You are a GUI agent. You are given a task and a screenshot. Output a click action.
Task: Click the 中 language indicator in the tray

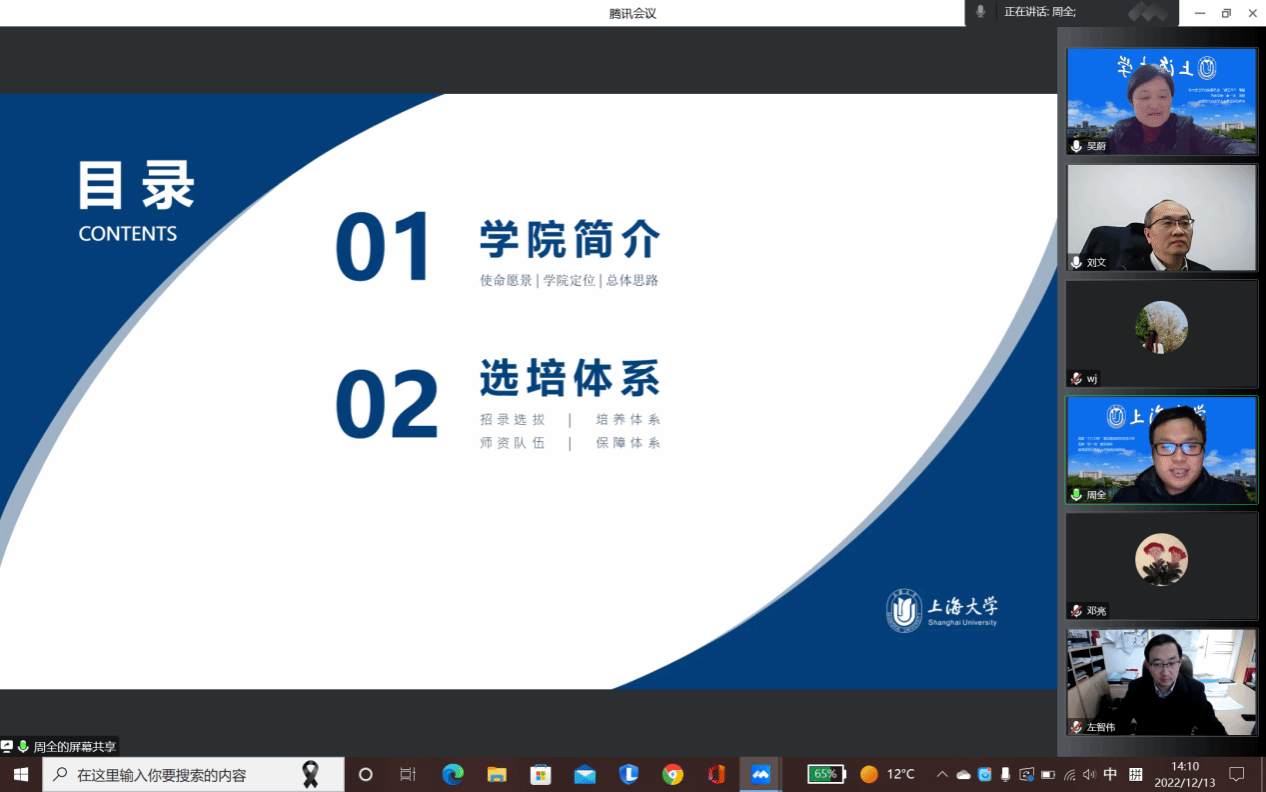(1110, 773)
